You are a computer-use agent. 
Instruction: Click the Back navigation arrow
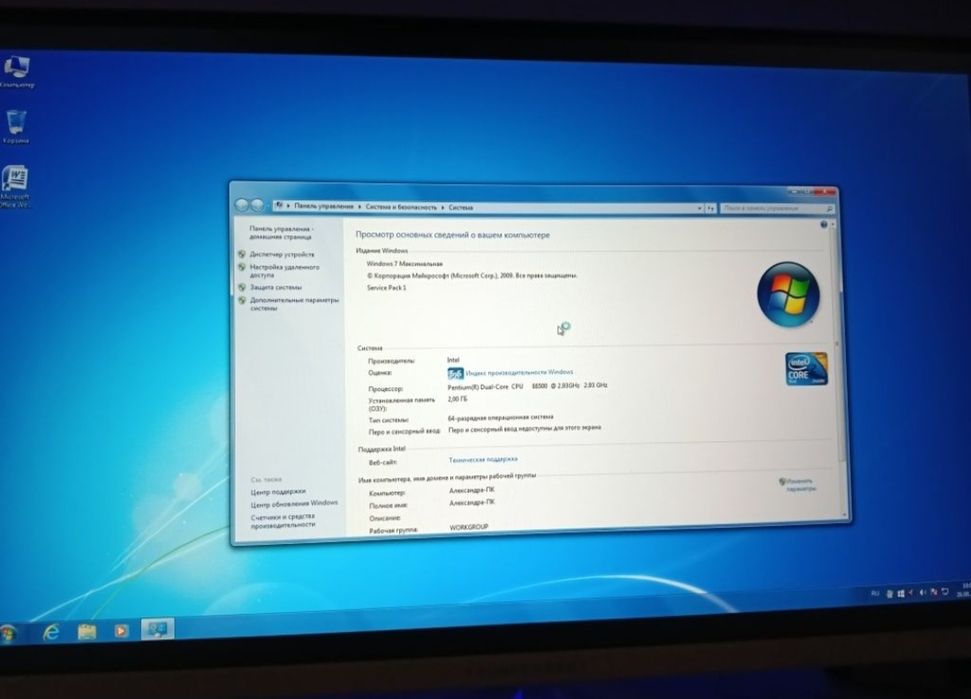click(x=242, y=204)
